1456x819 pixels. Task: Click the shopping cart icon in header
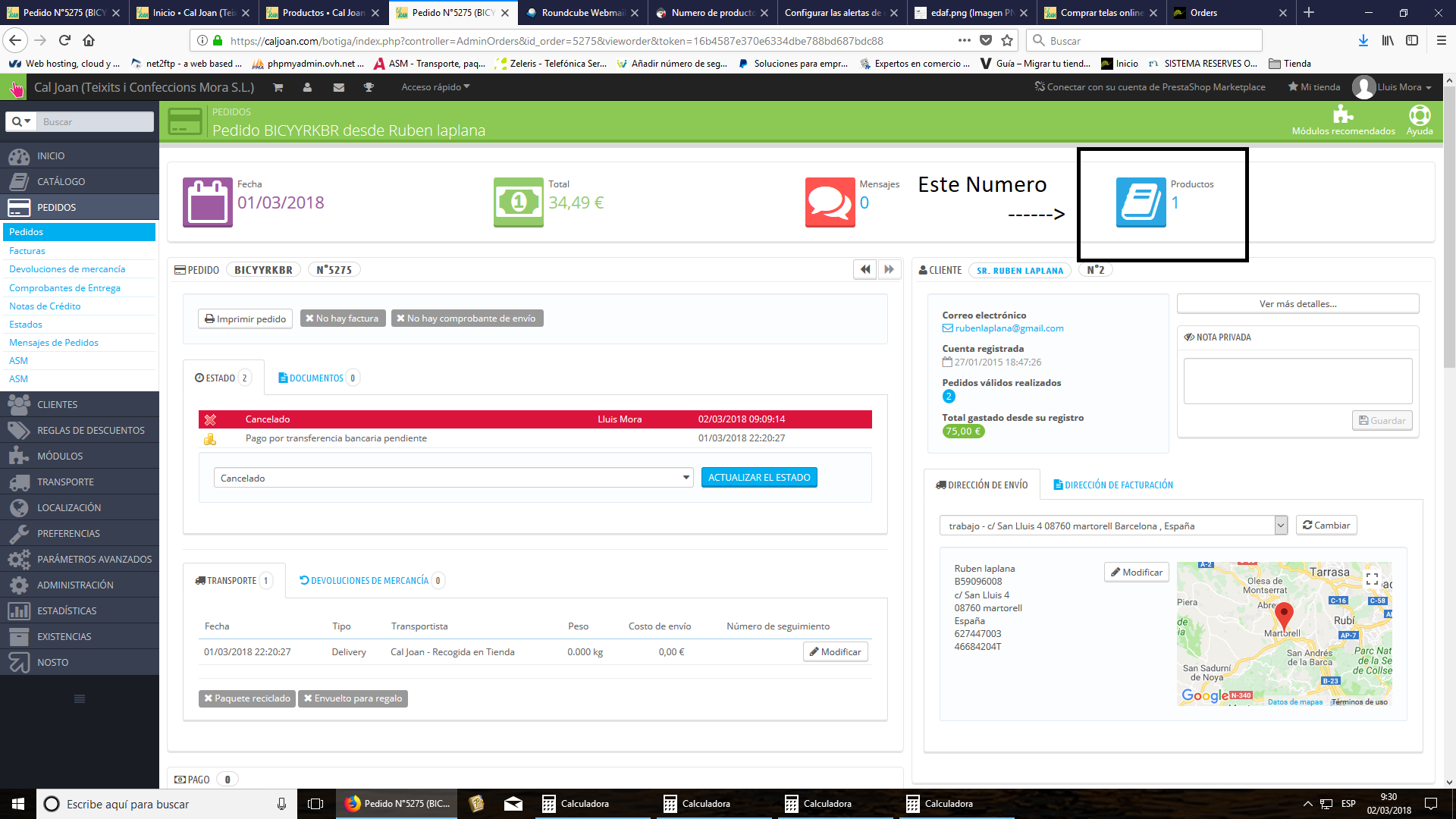click(278, 87)
